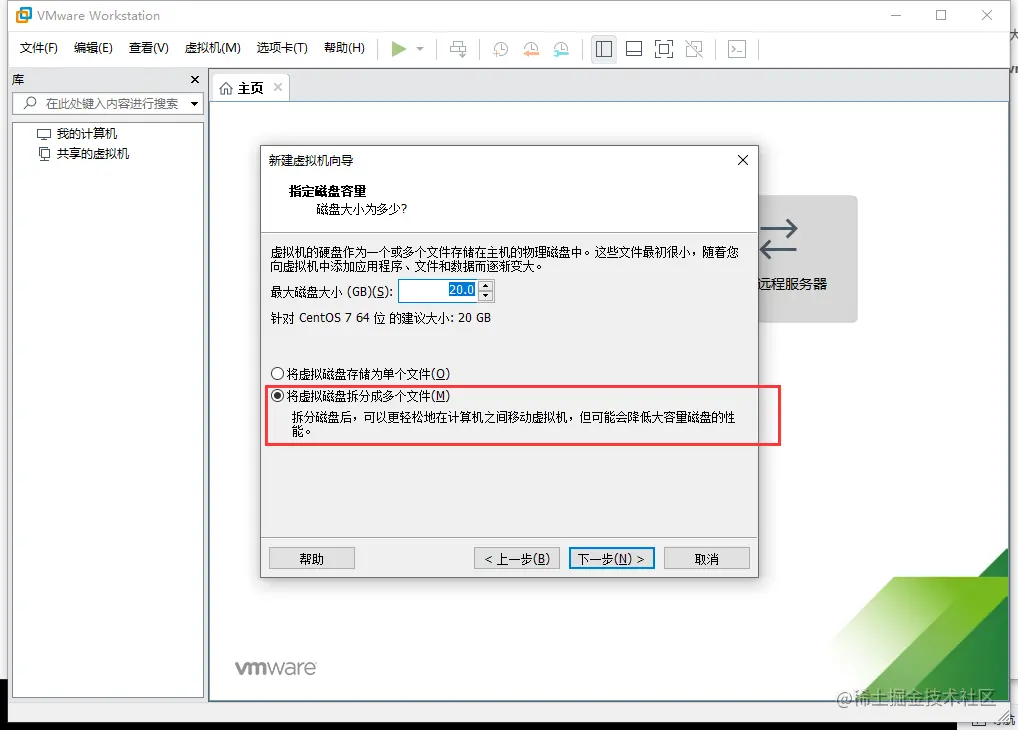The height and width of the screenshot is (730, 1018).
Task: Click the 针对 CentOS 7 64 位 recommended size text
Action: [380, 318]
